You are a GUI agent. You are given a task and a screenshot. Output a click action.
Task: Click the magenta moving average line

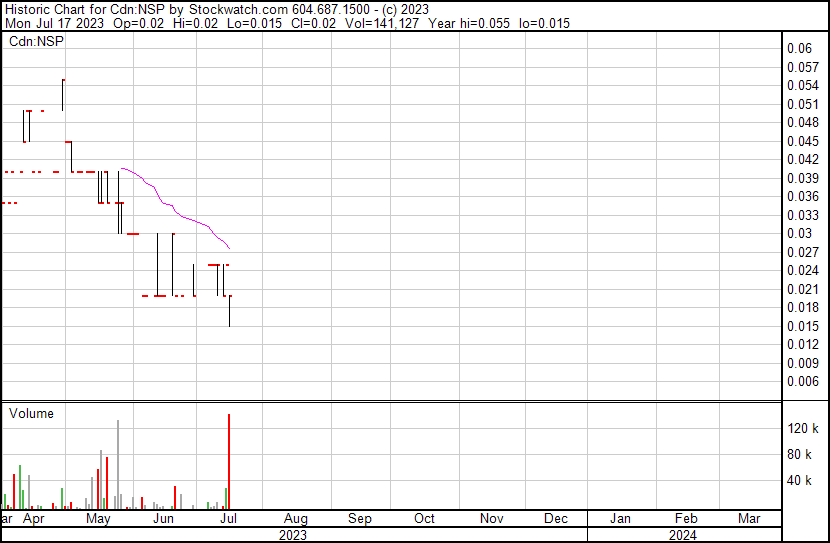pos(170,204)
